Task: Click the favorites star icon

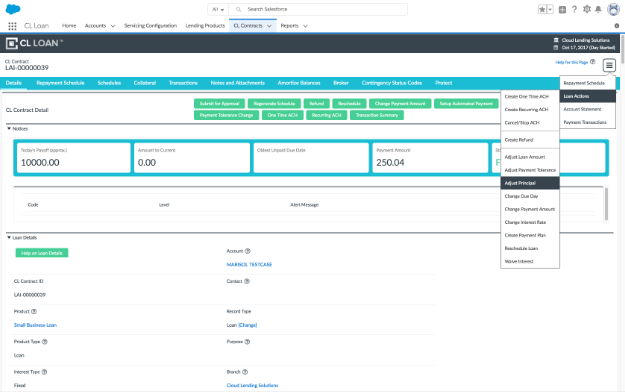Action: click(x=542, y=9)
